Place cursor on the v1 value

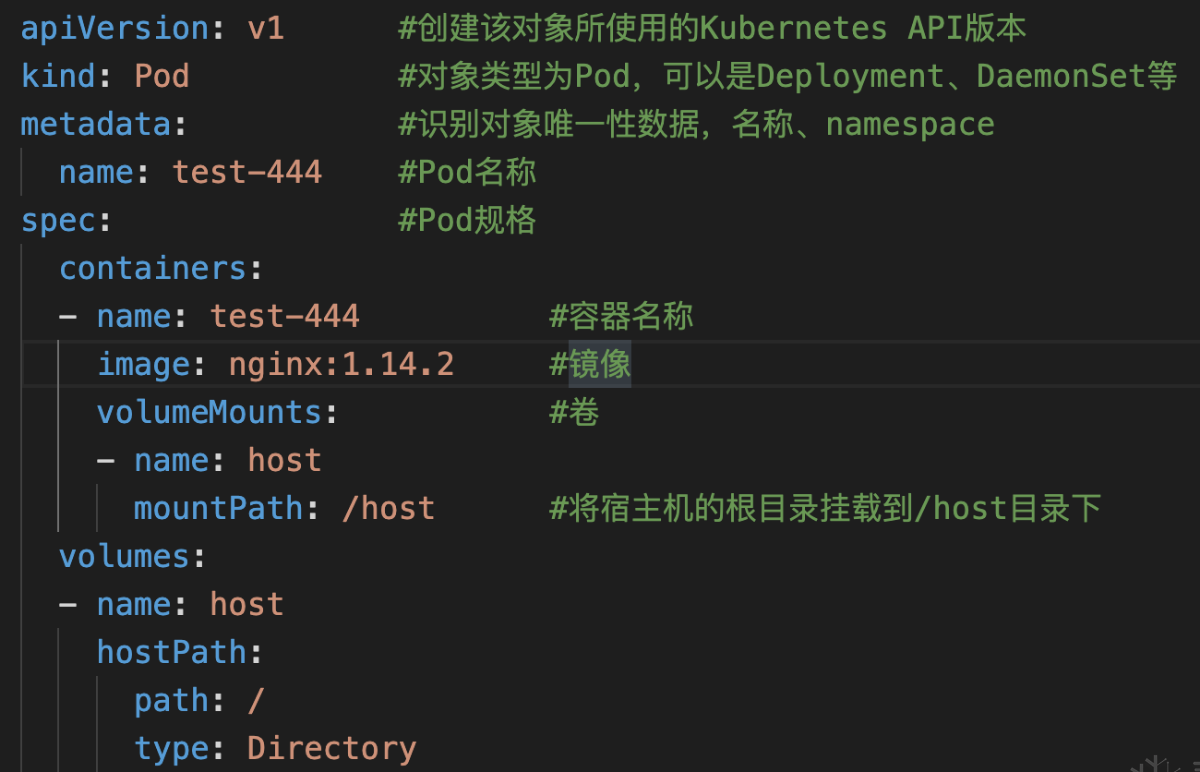point(265,29)
